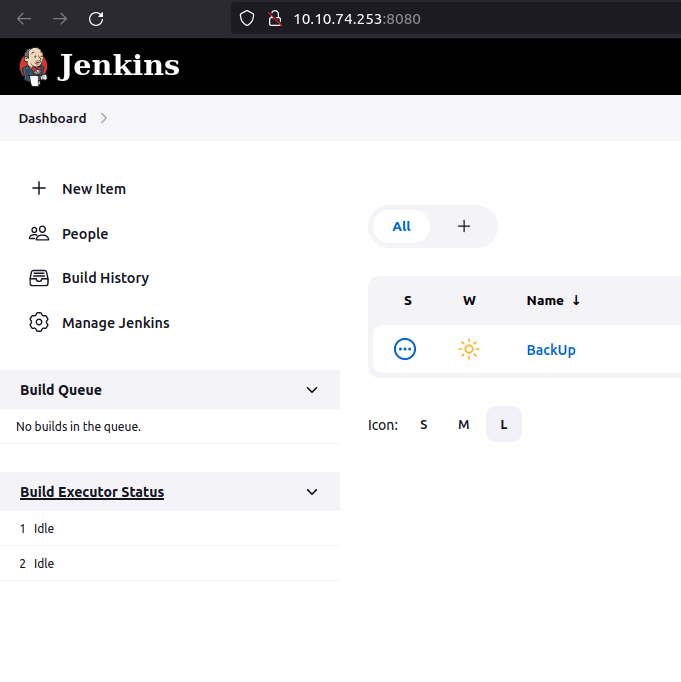The width and height of the screenshot is (681, 682).
Task: Add a new view with plus tab
Action: [x=464, y=226]
